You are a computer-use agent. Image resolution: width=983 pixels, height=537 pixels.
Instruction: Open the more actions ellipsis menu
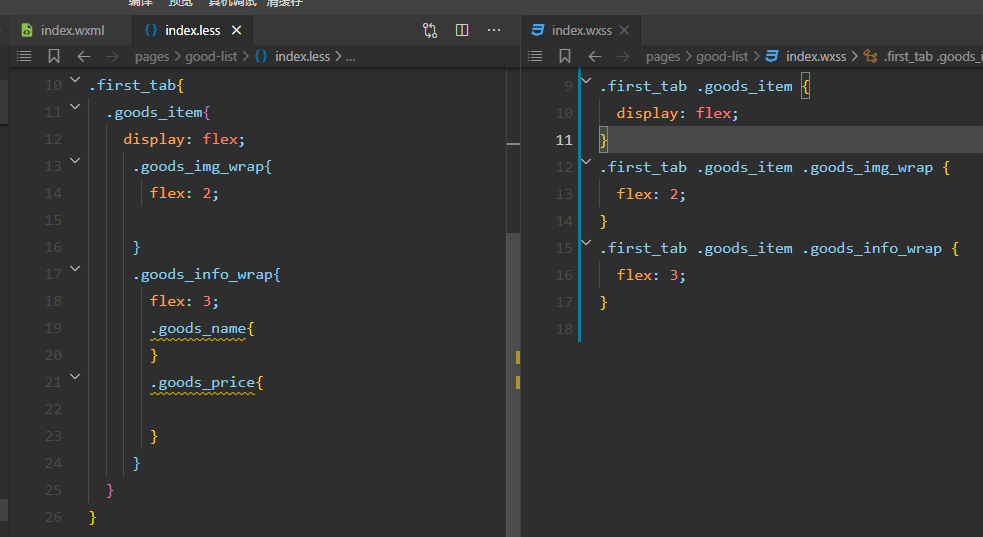(494, 30)
